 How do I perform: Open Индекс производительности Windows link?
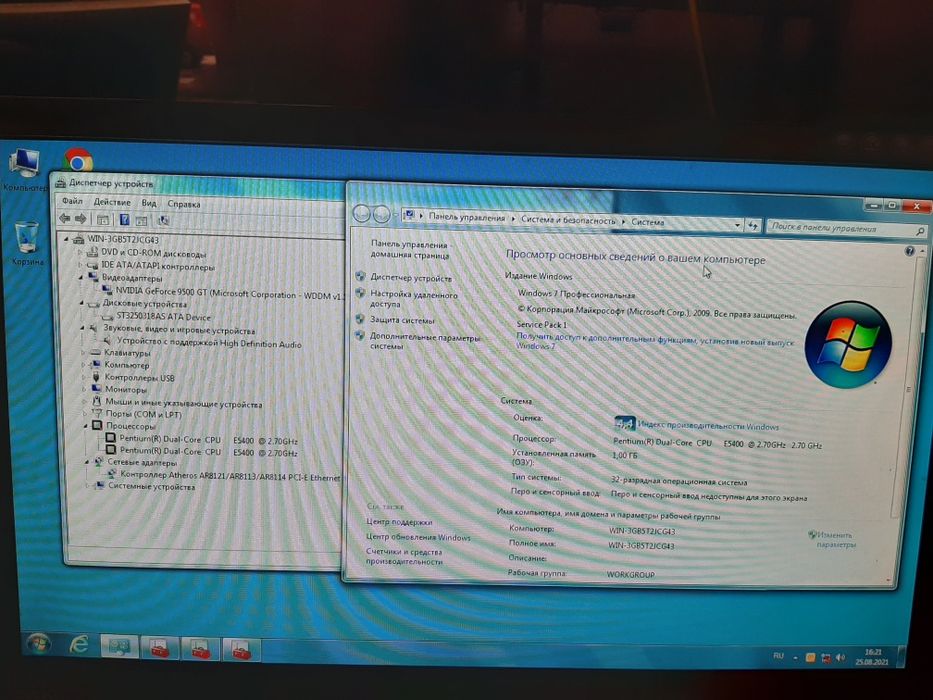pyautogui.click(x=708, y=426)
